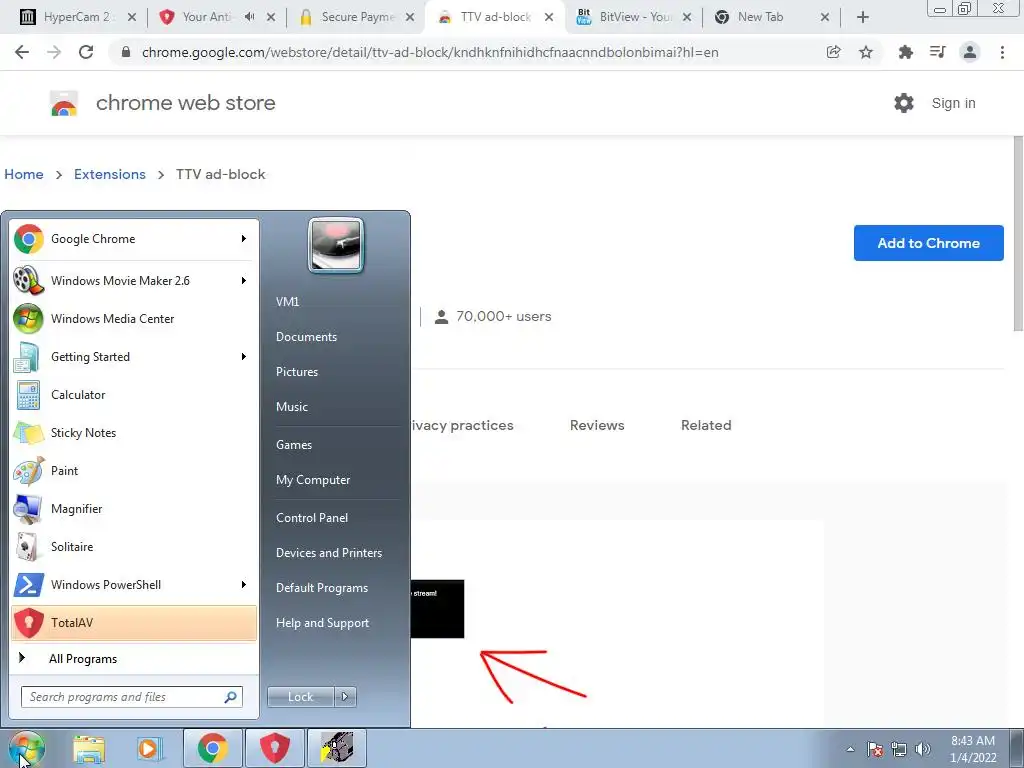Click the Lock button
Viewport: 1024px width, 768px height.
click(x=300, y=697)
